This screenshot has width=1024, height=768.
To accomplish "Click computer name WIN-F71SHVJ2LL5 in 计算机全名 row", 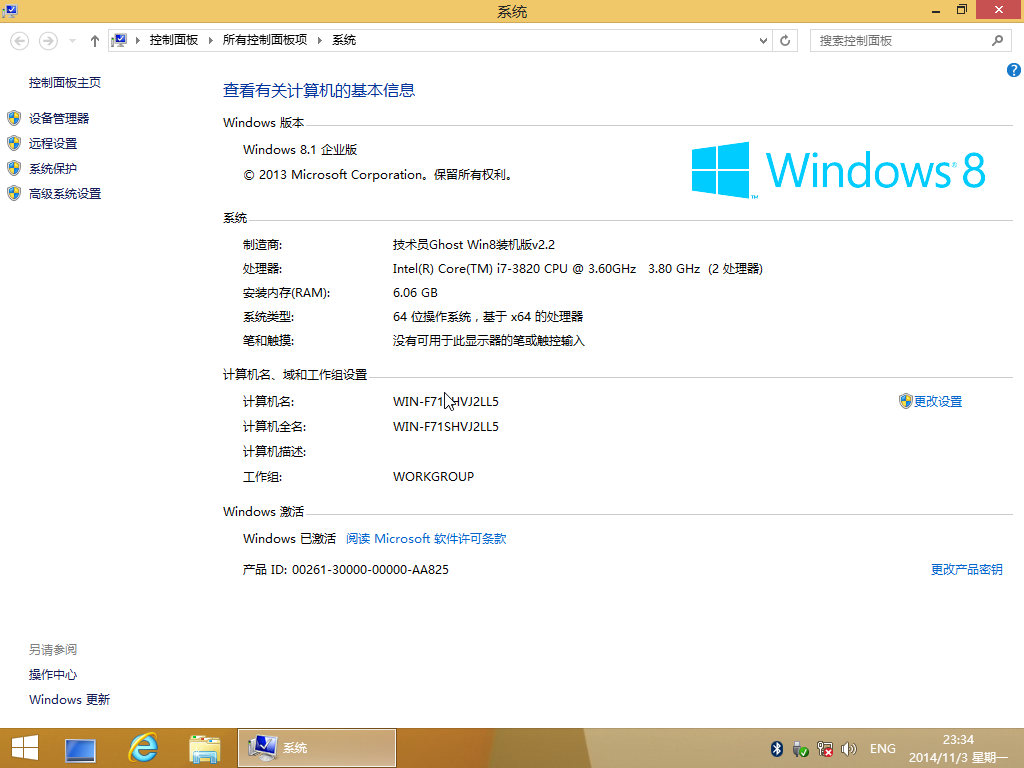I will pyautogui.click(x=445, y=427).
